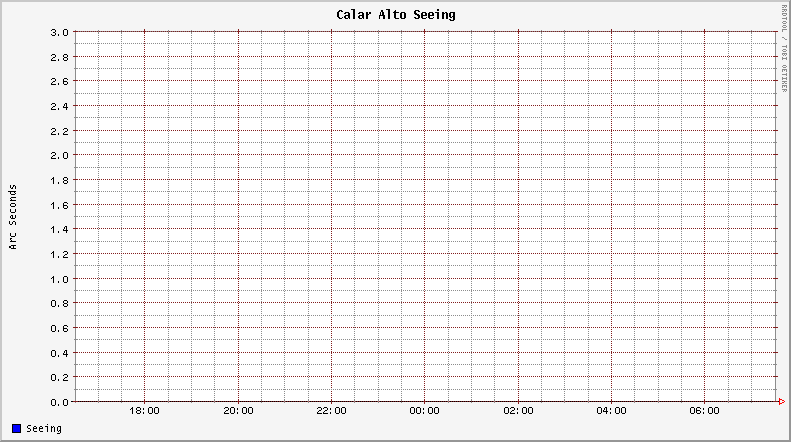This screenshot has height=442, width=791.
Task: Click the 'Arc Seconds' y-axis label
Action: (13, 216)
